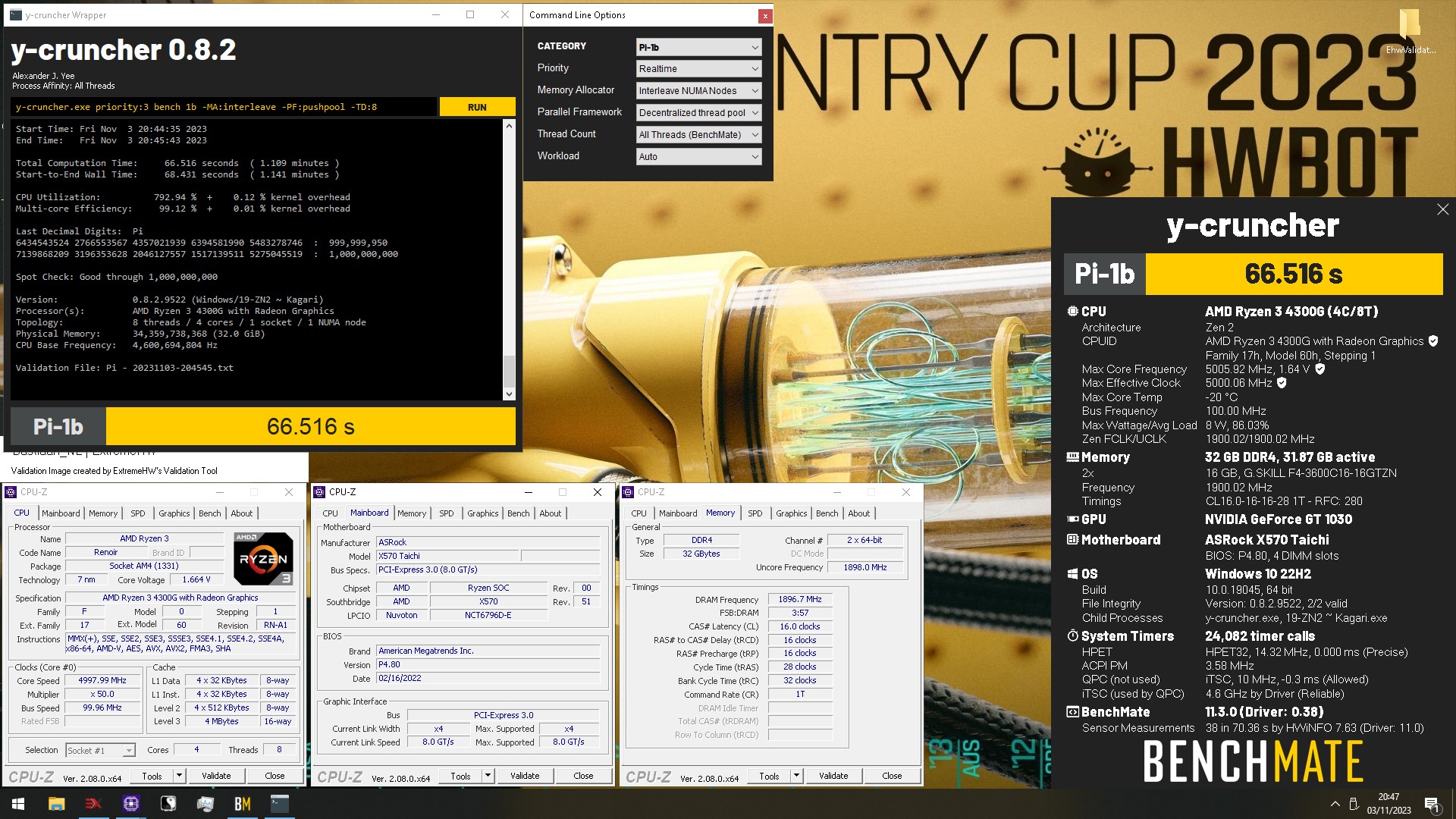This screenshot has height=819, width=1456.
Task: Open the Thread Count dropdown
Action: click(698, 135)
